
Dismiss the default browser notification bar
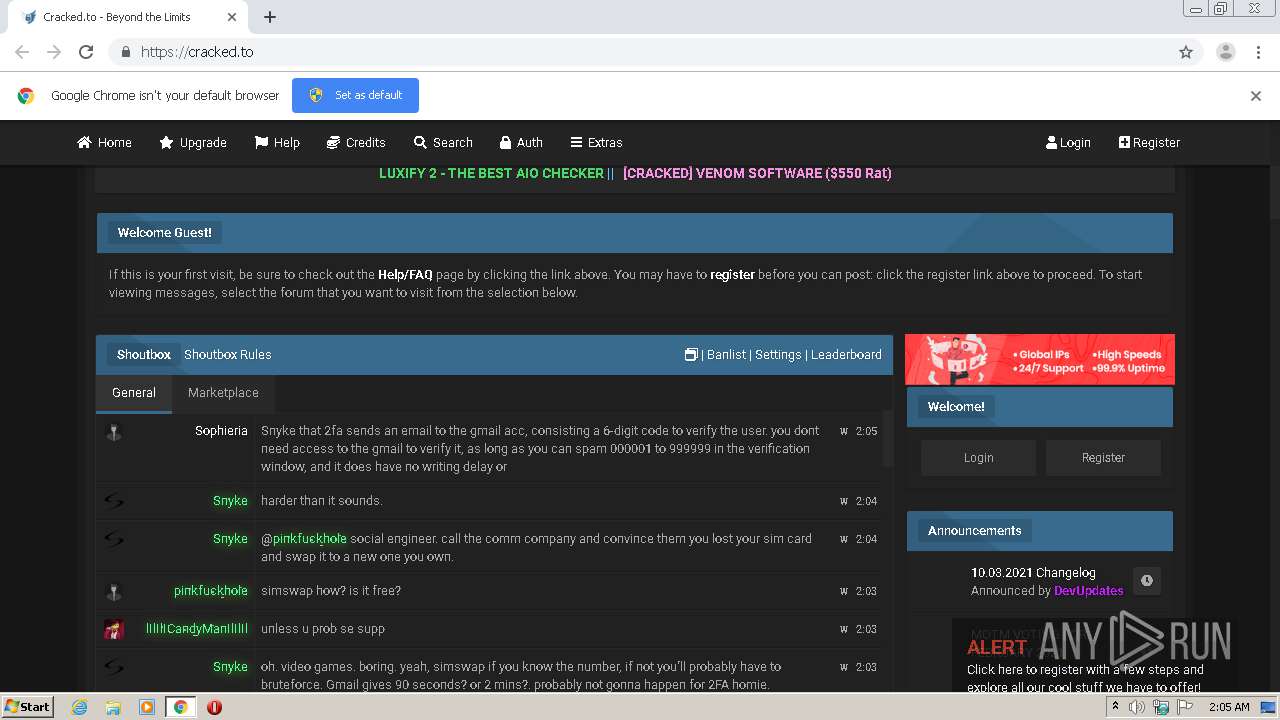click(x=1256, y=96)
